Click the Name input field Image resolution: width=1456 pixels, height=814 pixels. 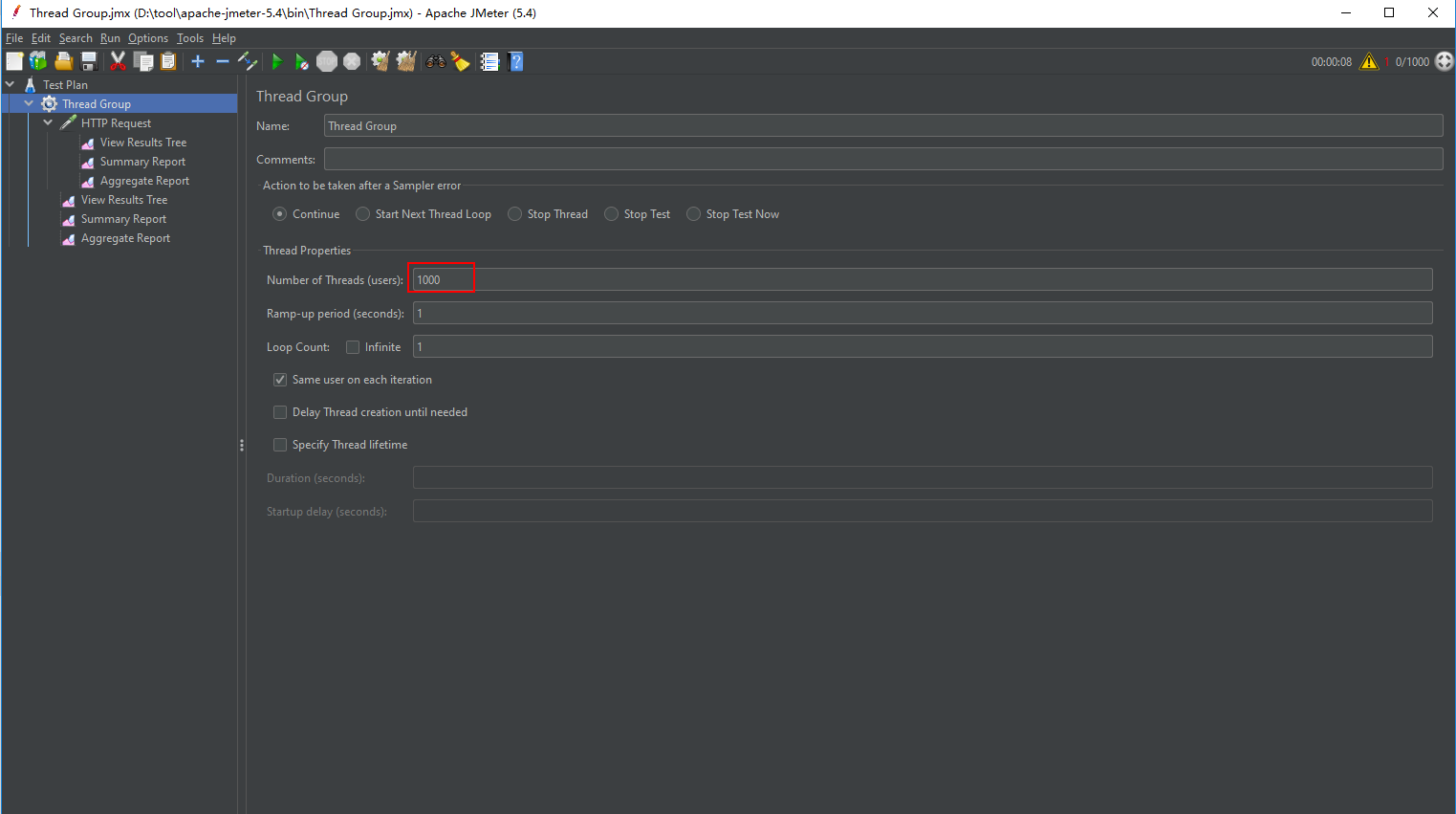pyautogui.click(x=883, y=125)
